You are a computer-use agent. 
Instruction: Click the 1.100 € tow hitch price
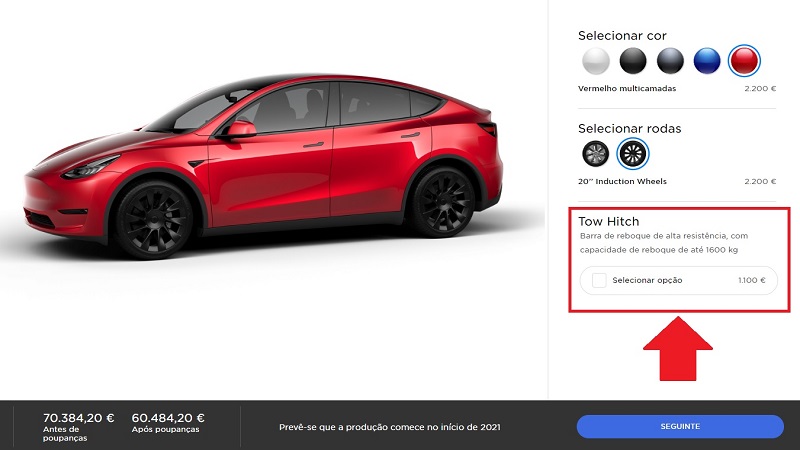(x=752, y=280)
